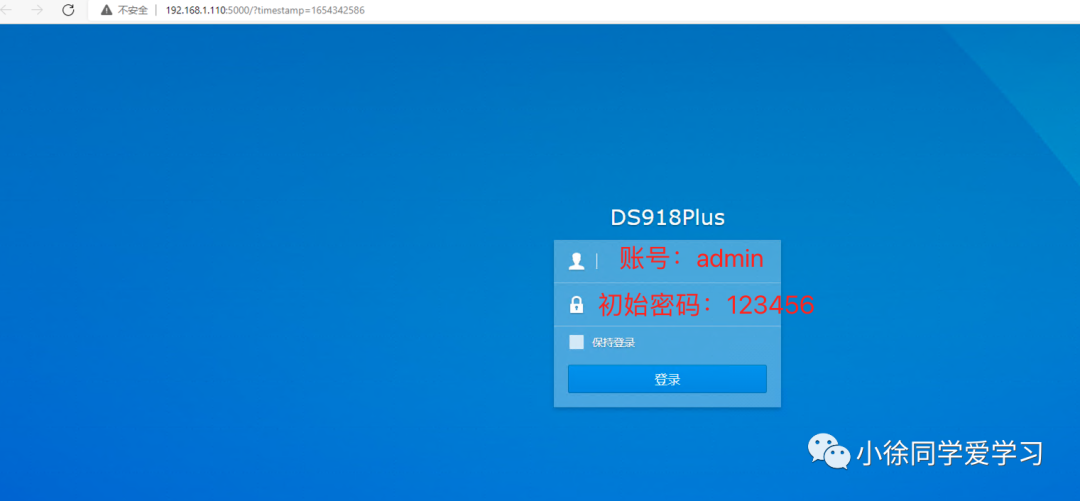The height and width of the screenshot is (501, 1080).
Task: Click the DS918Plus server name title
Action: [667, 218]
